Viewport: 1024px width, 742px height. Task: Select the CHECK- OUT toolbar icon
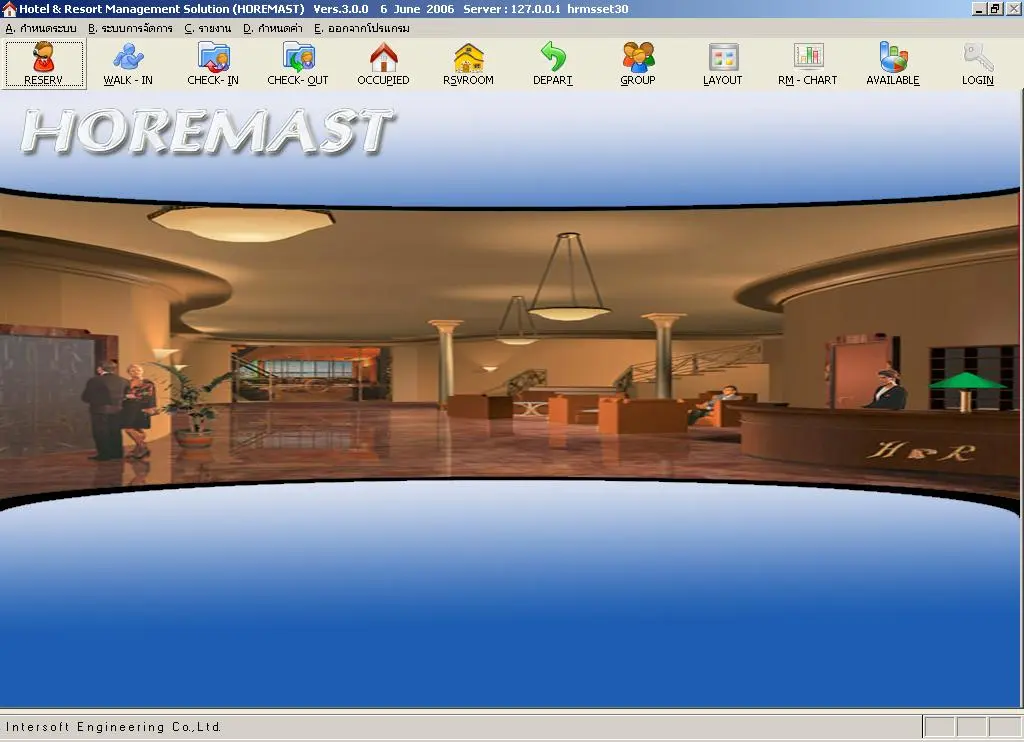click(298, 63)
